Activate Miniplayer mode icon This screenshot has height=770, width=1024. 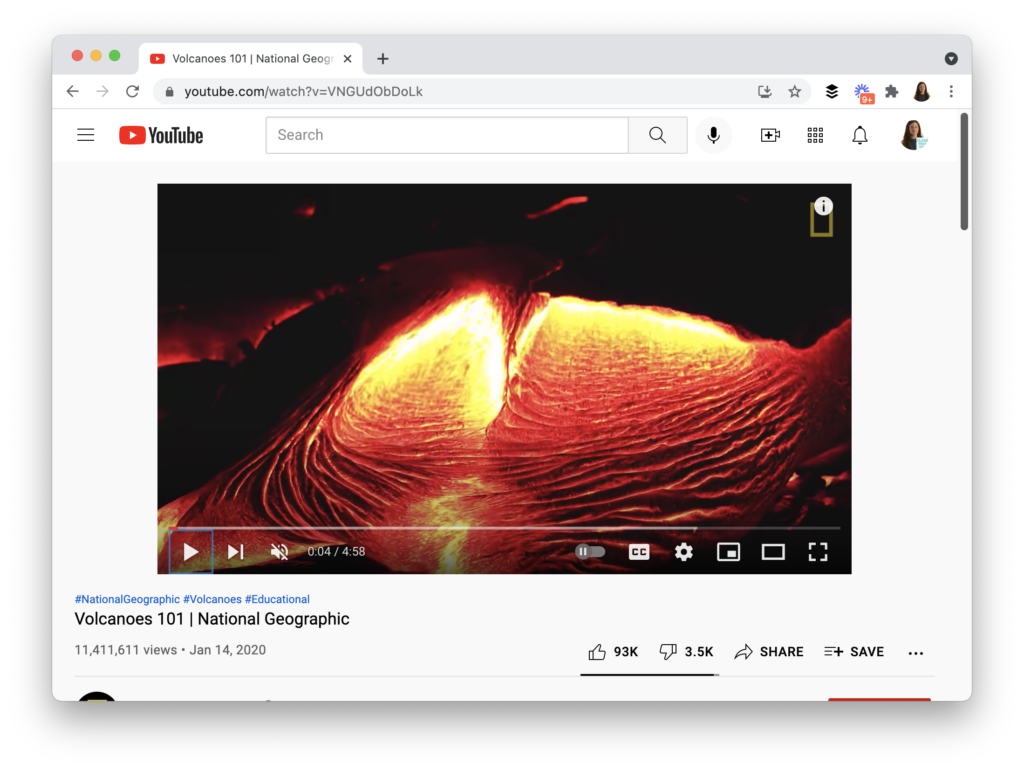pos(728,551)
